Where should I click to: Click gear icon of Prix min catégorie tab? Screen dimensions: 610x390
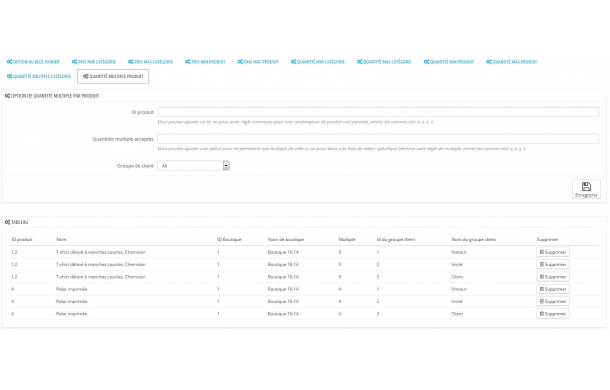(74, 62)
